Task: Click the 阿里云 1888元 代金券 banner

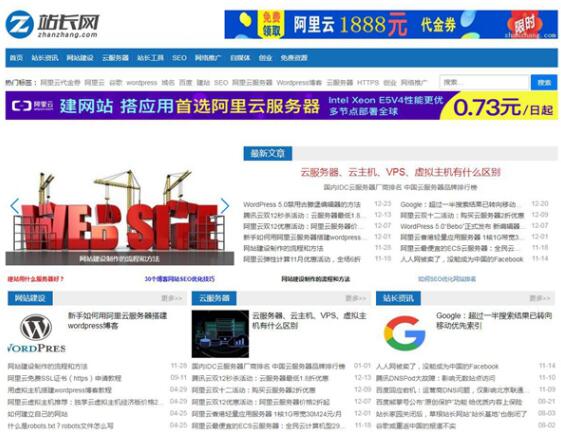Action: pyautogui.click(x=391, y=24)
